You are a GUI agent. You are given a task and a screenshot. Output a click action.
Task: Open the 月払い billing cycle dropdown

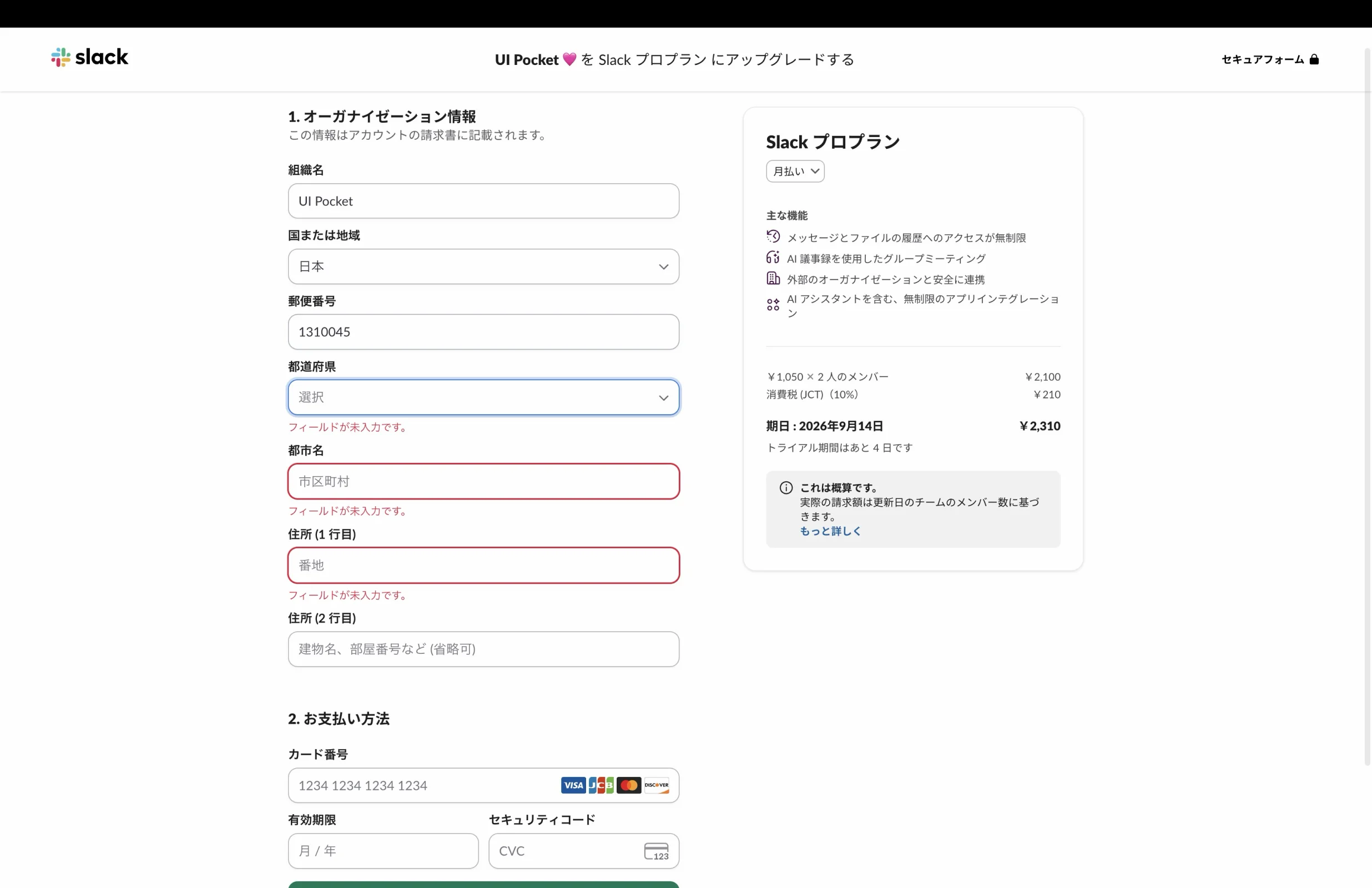(795, 171)
